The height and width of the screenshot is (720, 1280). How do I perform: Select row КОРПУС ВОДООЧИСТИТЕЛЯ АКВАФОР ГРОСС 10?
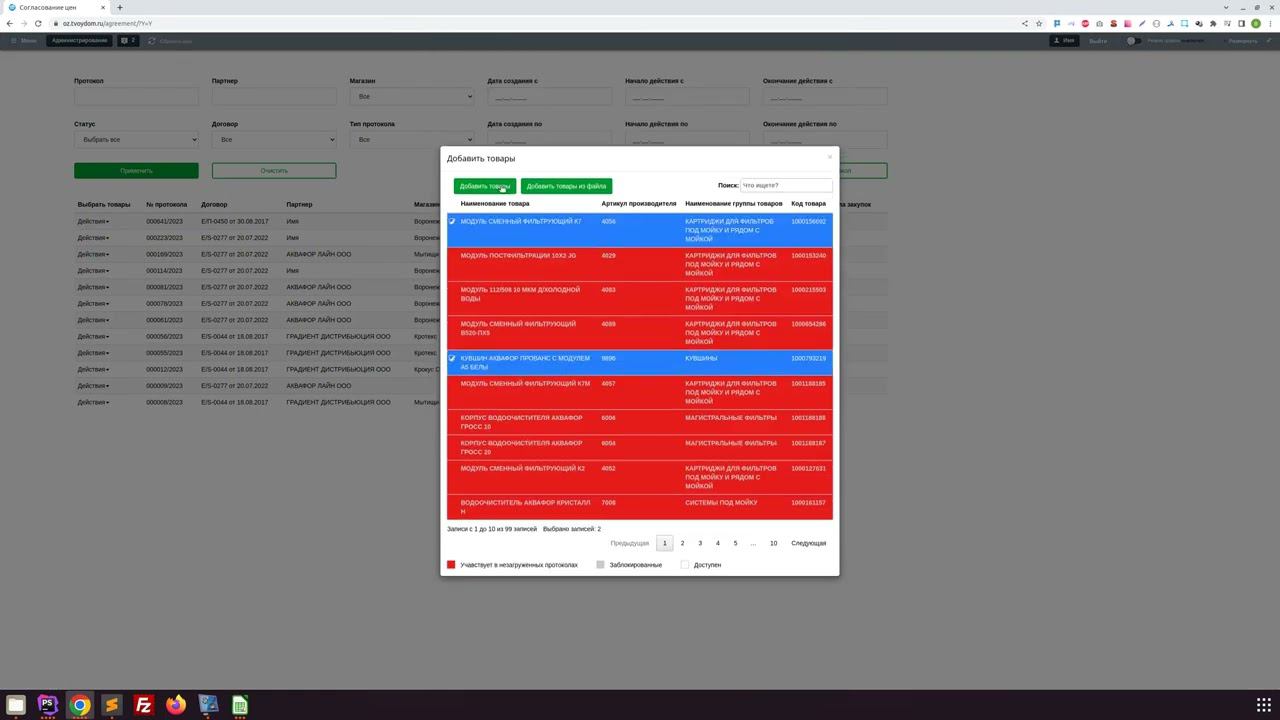click(640, 422)
